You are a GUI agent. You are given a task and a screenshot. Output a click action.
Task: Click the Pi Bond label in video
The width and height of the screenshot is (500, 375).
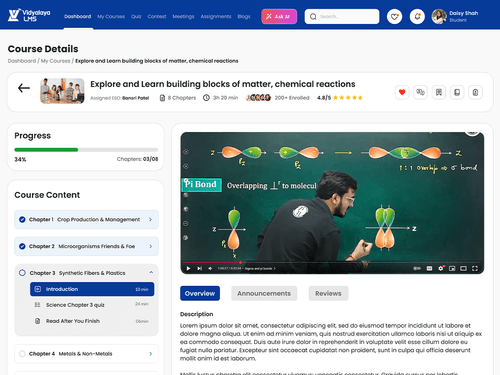coord(201,184)
